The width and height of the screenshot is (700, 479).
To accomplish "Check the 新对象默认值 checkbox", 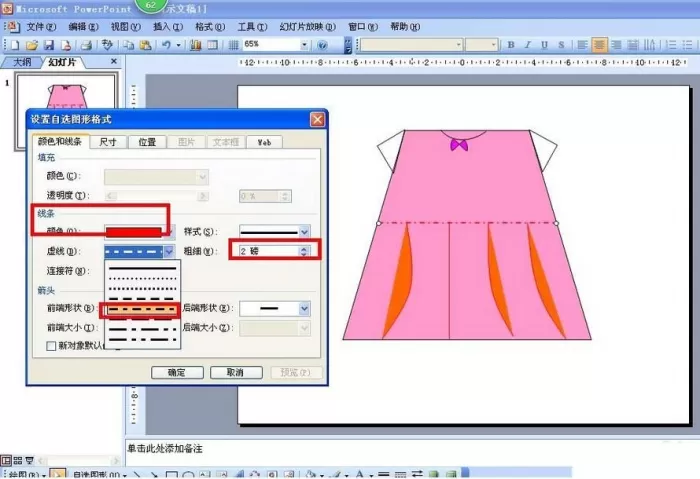I will coord(51,346).
